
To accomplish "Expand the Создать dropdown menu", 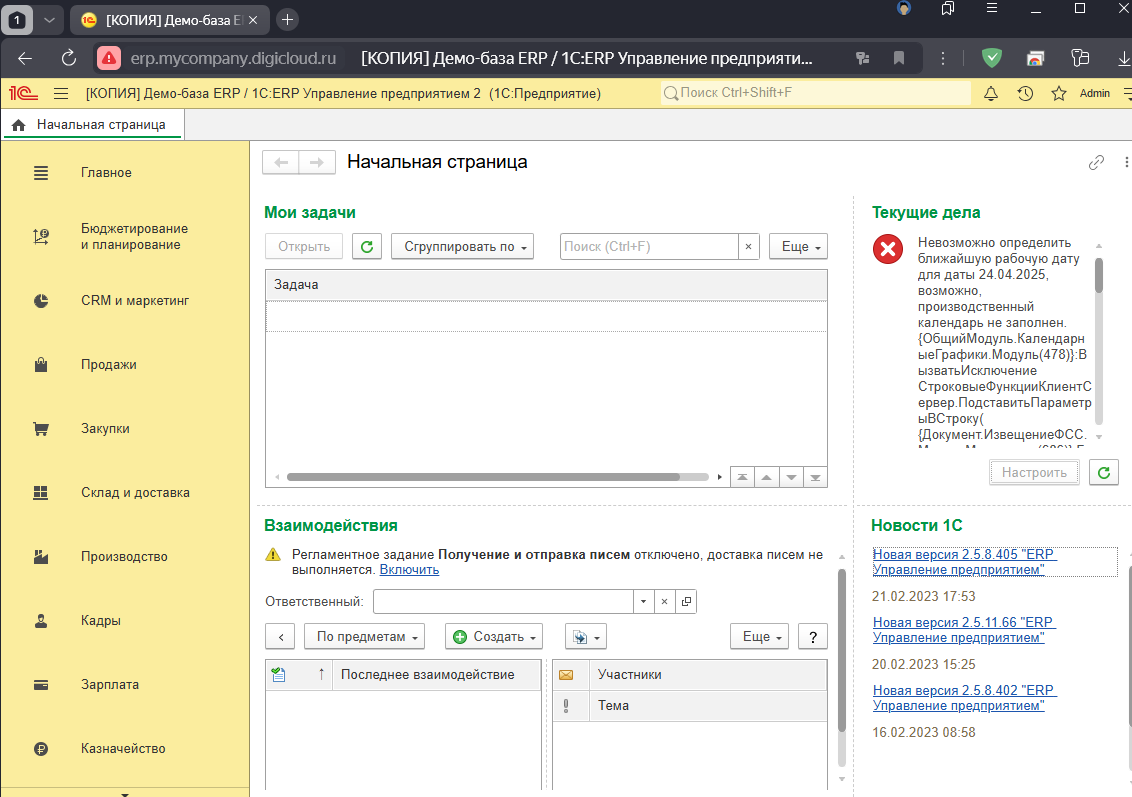I will pos(496,636).
